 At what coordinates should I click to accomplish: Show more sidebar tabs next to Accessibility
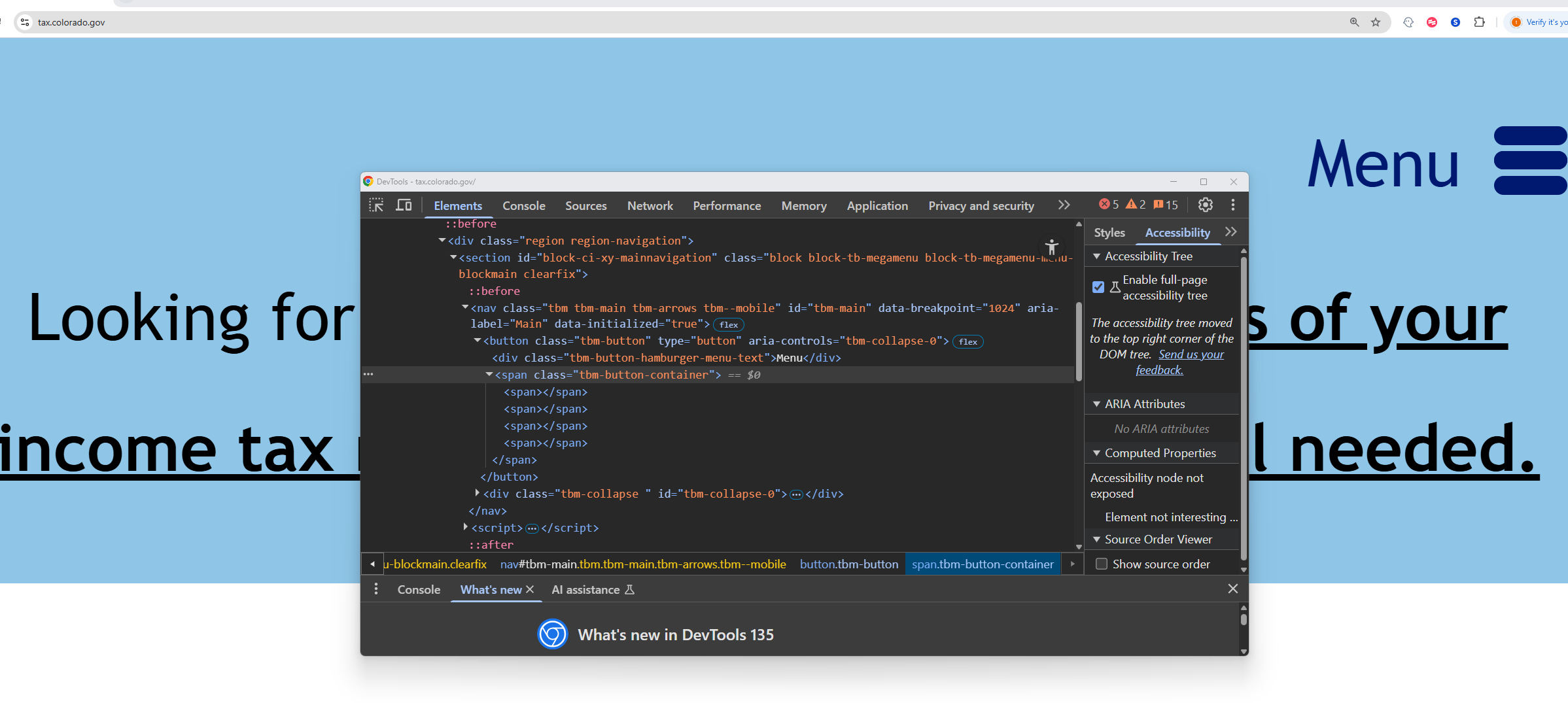[1231, 232]
